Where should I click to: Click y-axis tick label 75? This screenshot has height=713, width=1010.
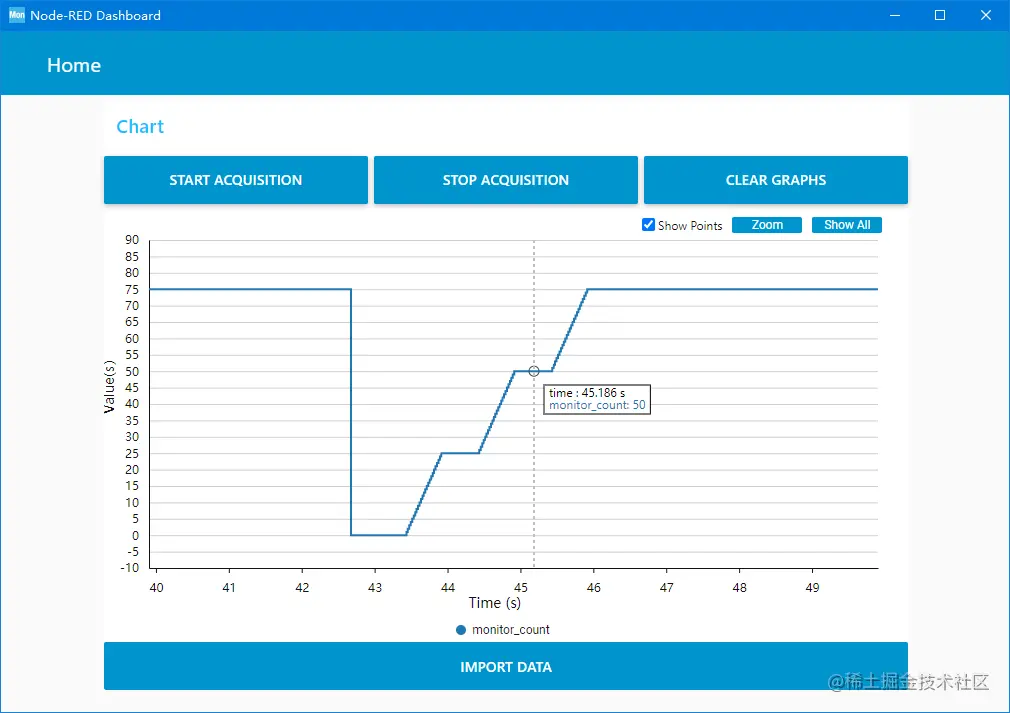click(132, 289)
